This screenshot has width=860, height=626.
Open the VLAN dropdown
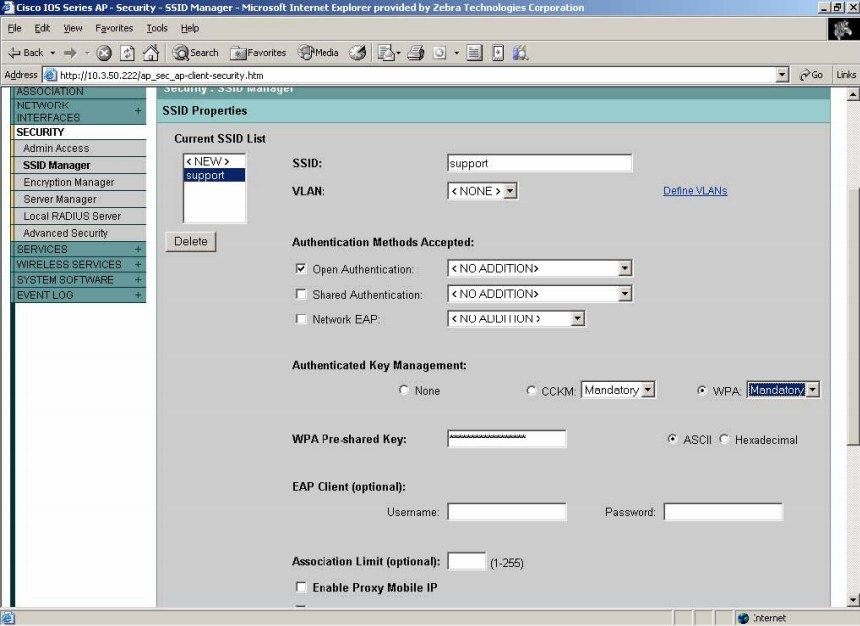coord(482,191)
